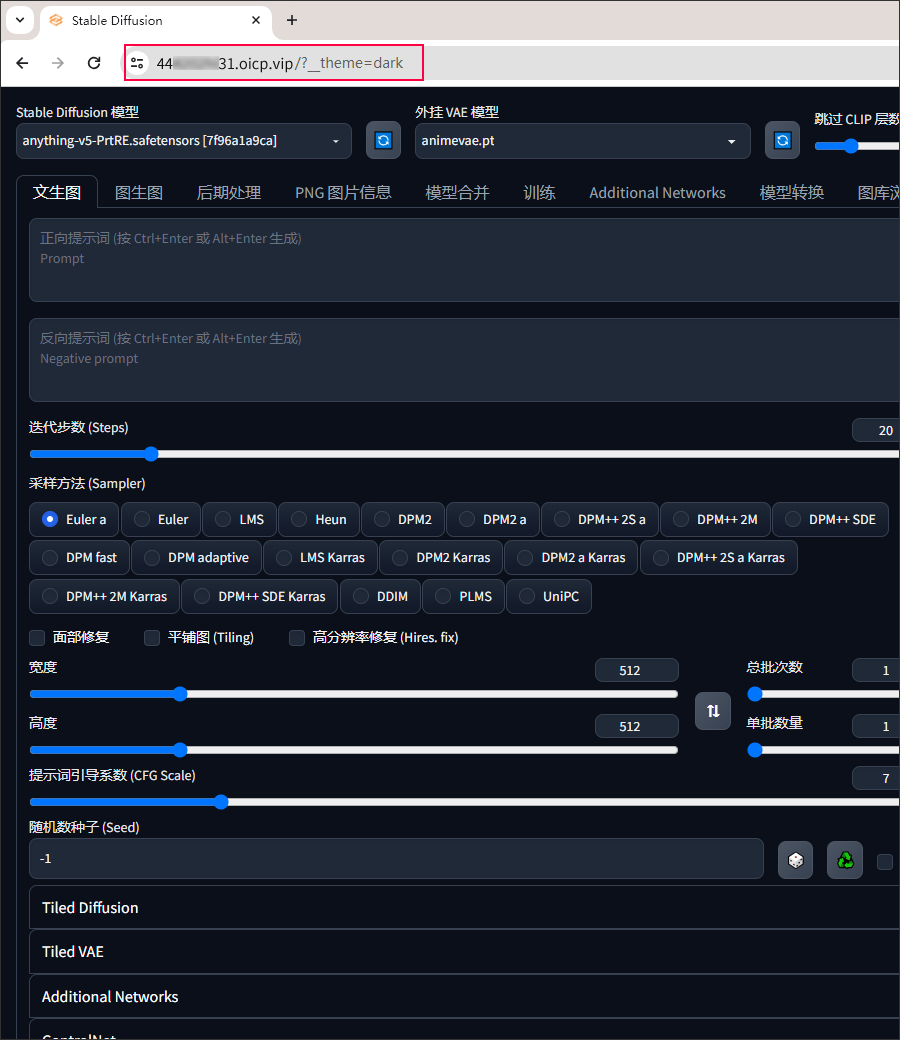900x1040 pixels.
Task: Open the Stable Diffusion 模型 dropdown
Action: point(184,141)
